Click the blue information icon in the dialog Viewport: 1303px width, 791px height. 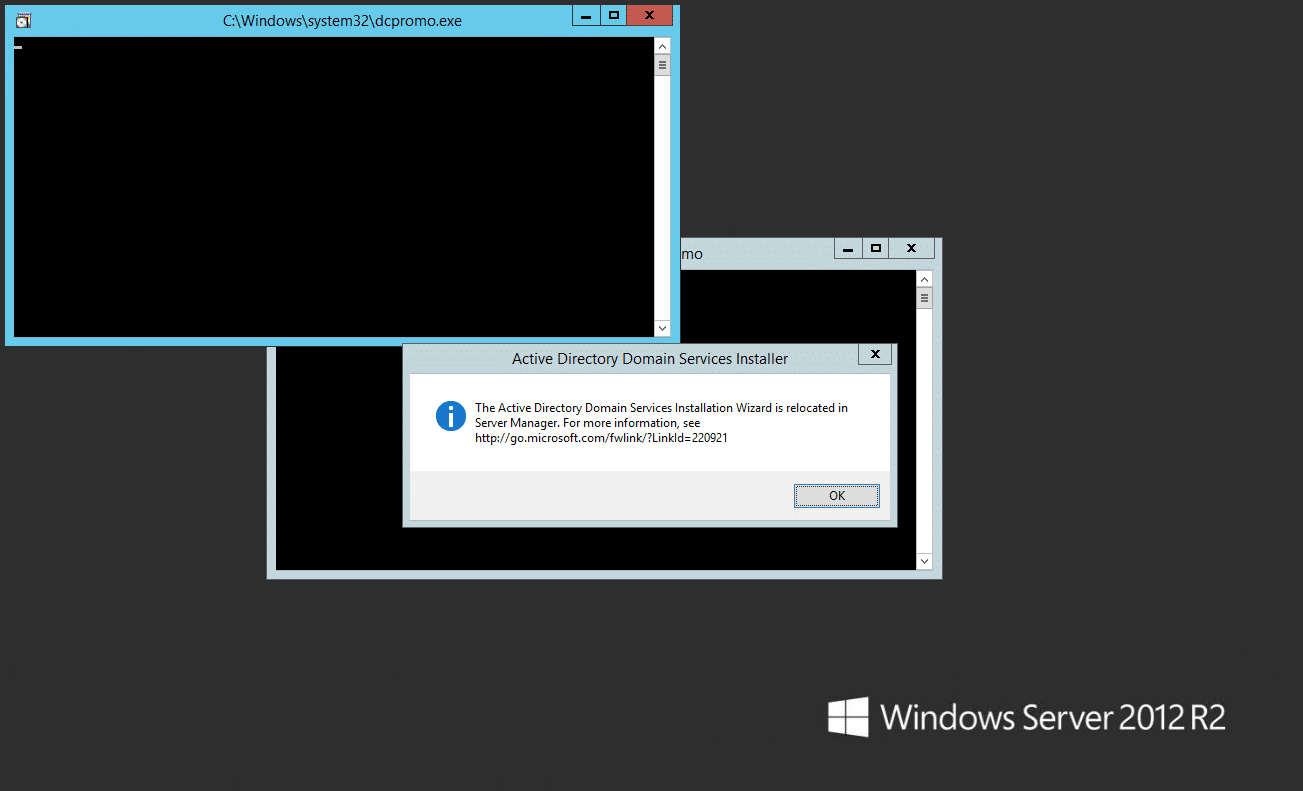click(451, 416)
